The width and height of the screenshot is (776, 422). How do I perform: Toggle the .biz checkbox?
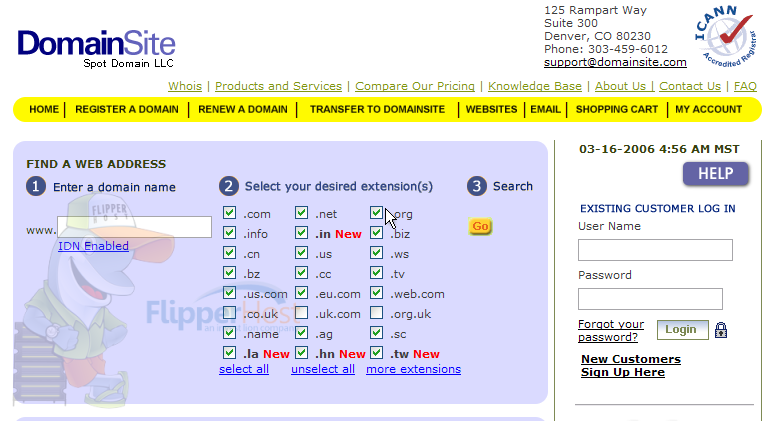click(377, 233)
